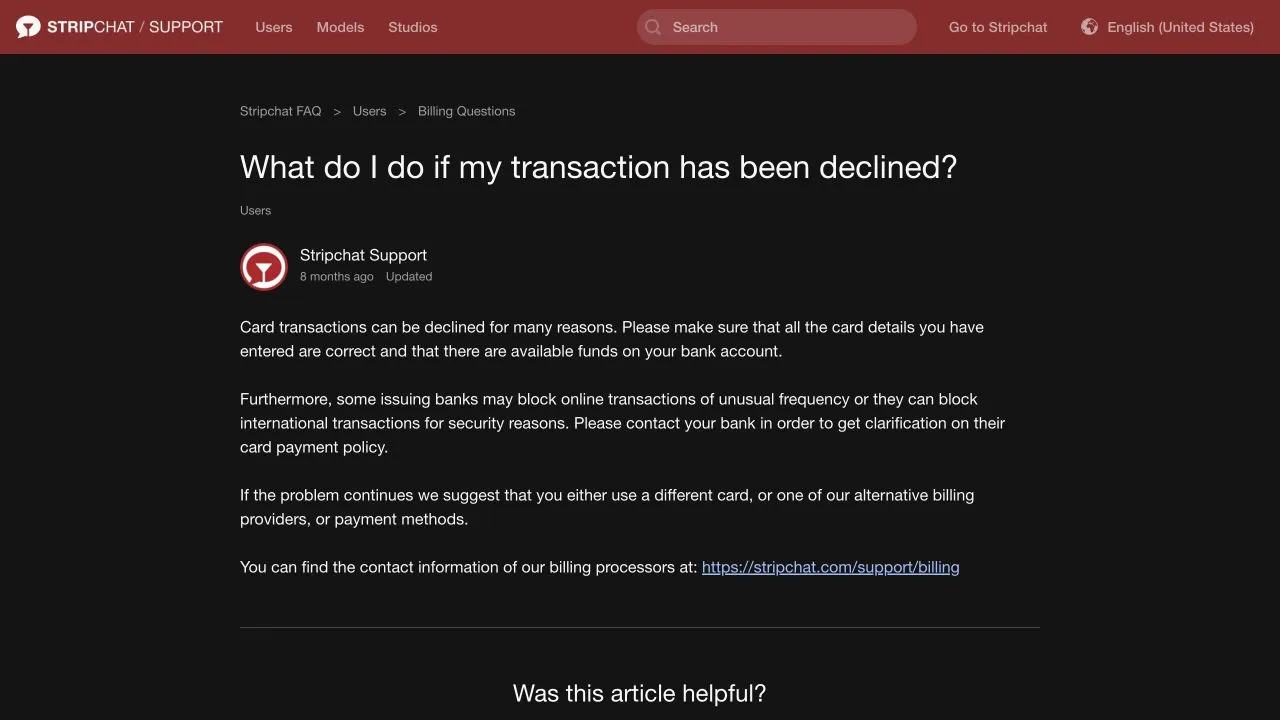Screen dimensions: 1280x720
Task: Open the stripchat.com/support/billing link
Action: tap(831, 567)
